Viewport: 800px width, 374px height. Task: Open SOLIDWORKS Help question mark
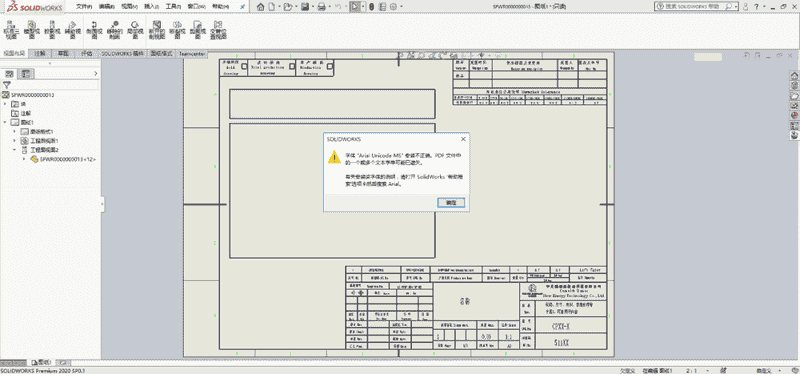pyautogui.click(x=756, y=7)
